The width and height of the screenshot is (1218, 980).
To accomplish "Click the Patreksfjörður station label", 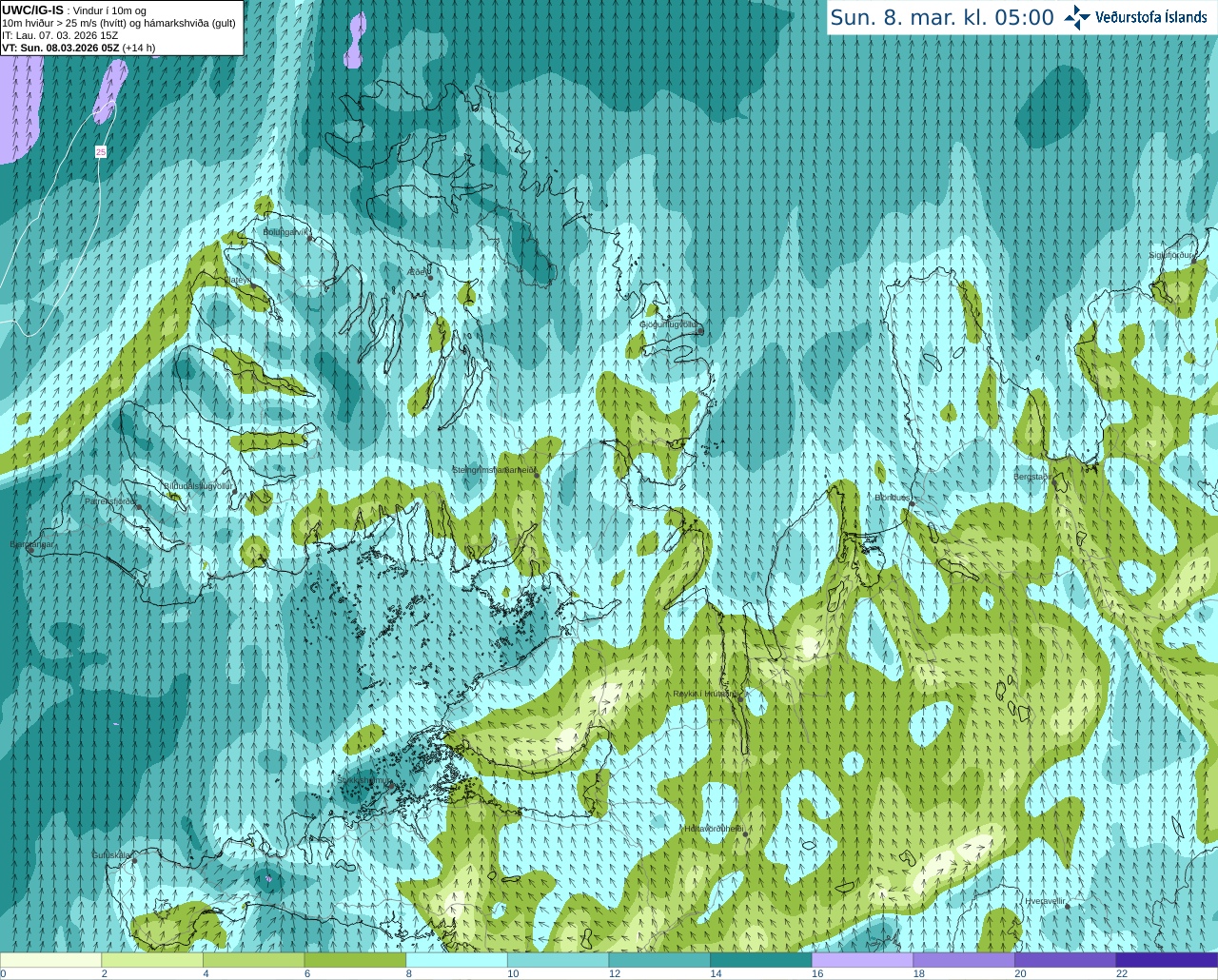I will 110,500.
